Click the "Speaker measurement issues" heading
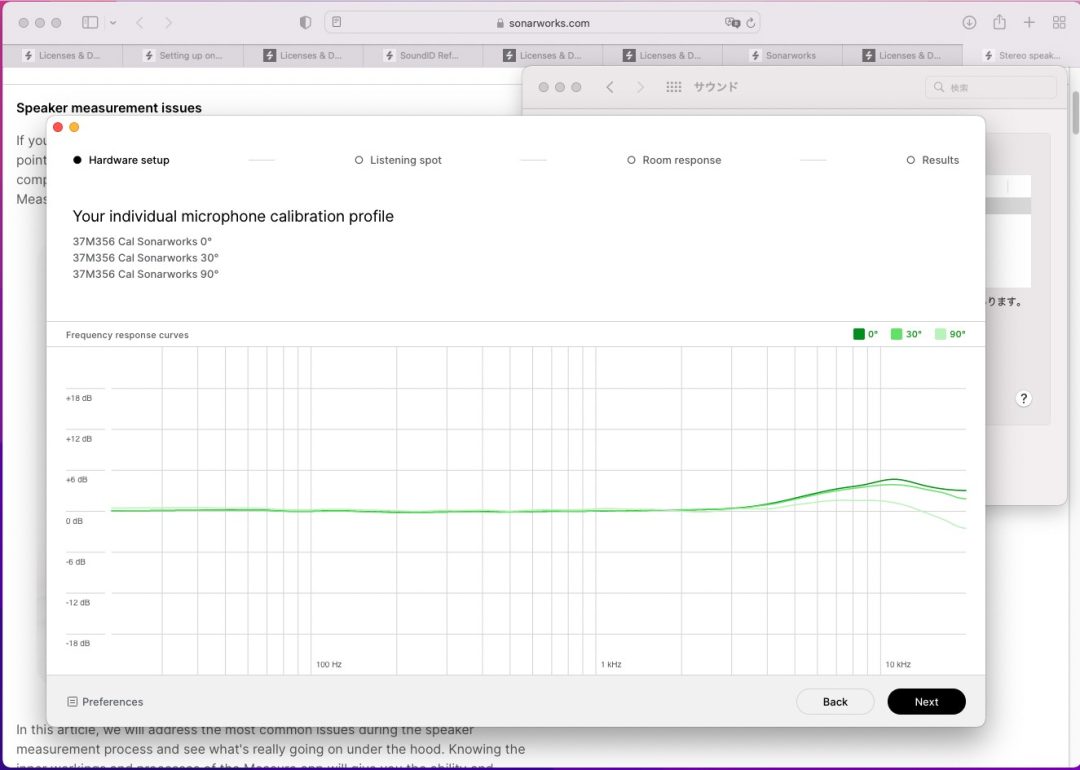Viewport: 1080px width, 770px height. click(109, 108)
